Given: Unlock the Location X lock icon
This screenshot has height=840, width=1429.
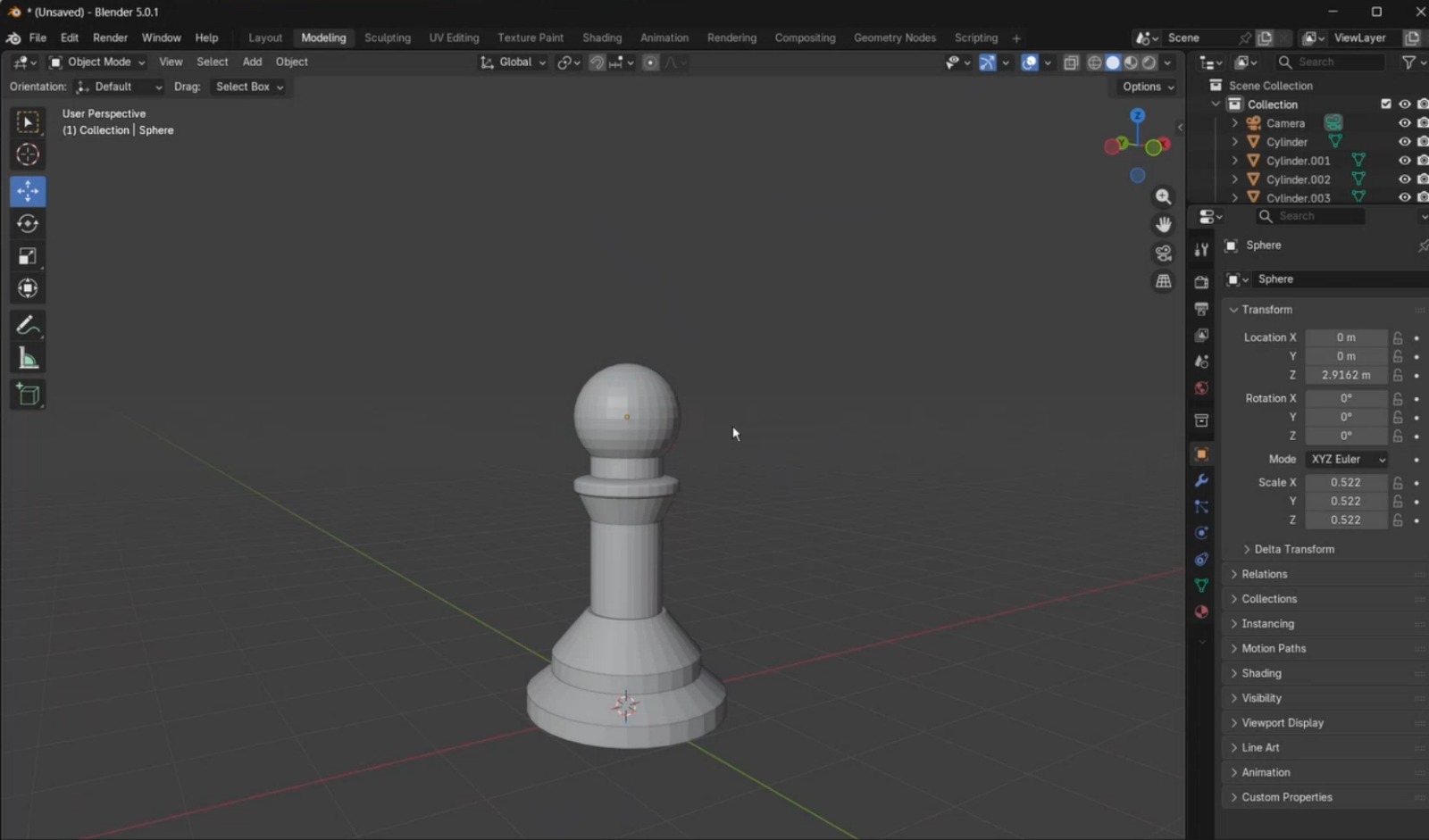Looking at the screenshot, I should [1397, 337].
